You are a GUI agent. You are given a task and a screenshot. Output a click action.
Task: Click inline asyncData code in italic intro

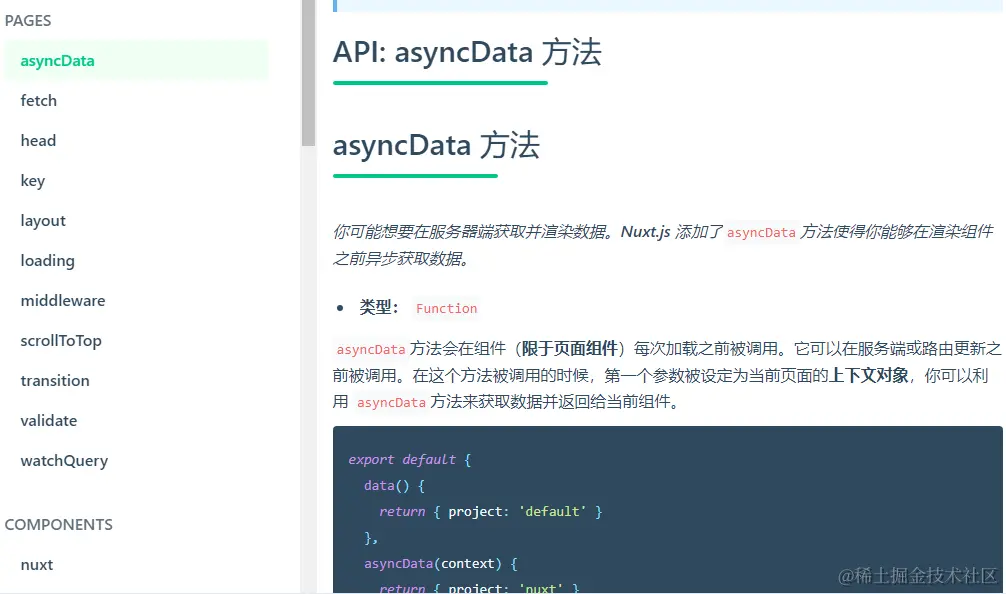click(x=761, y=233)
